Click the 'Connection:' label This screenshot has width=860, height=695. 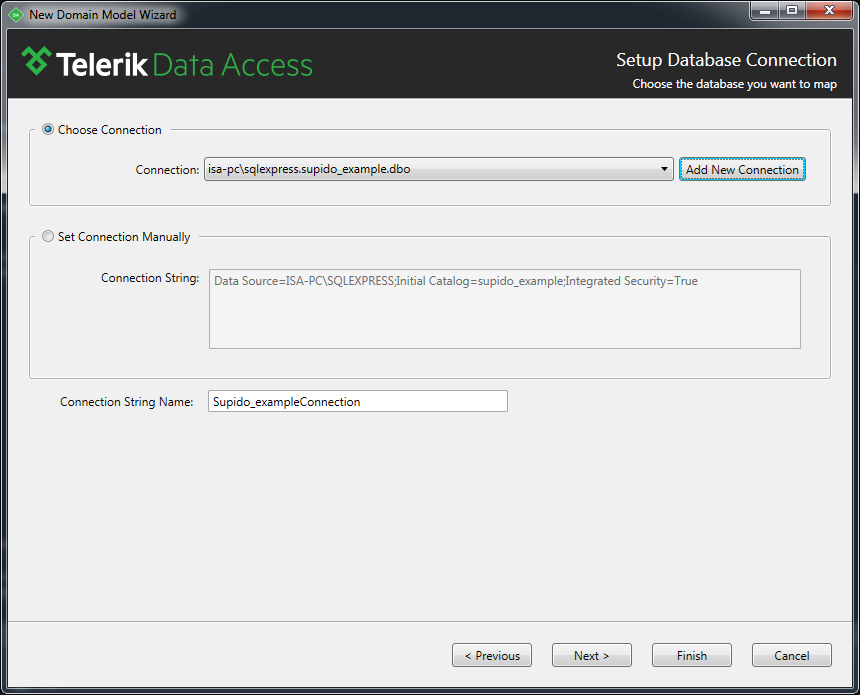coord(167,169)
